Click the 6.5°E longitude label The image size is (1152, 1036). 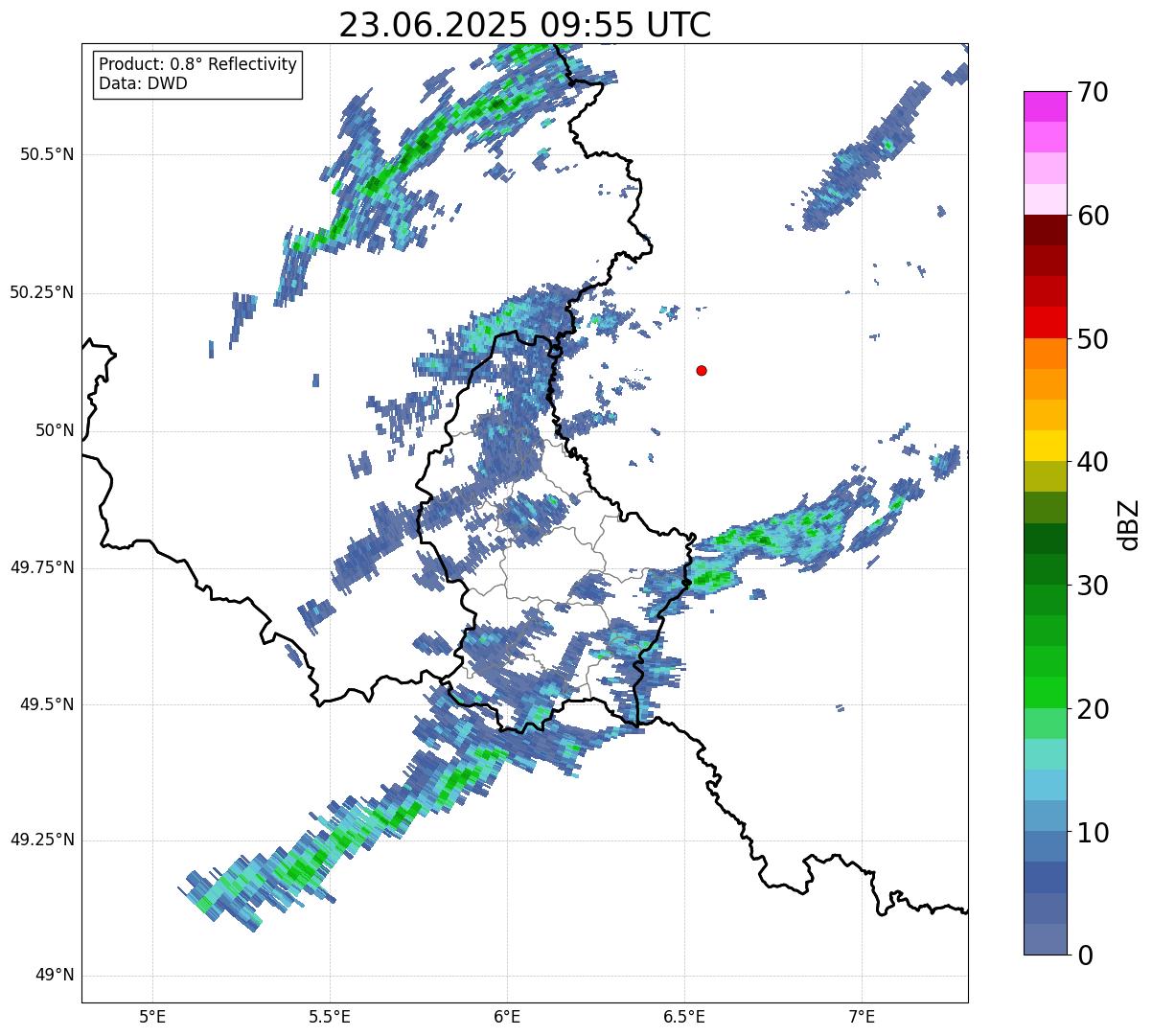point(684,1016)
